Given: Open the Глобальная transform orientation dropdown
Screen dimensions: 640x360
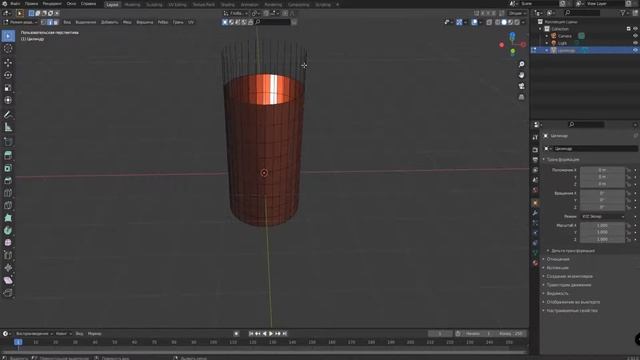Looking at the screenshot, I should (236, 13).
